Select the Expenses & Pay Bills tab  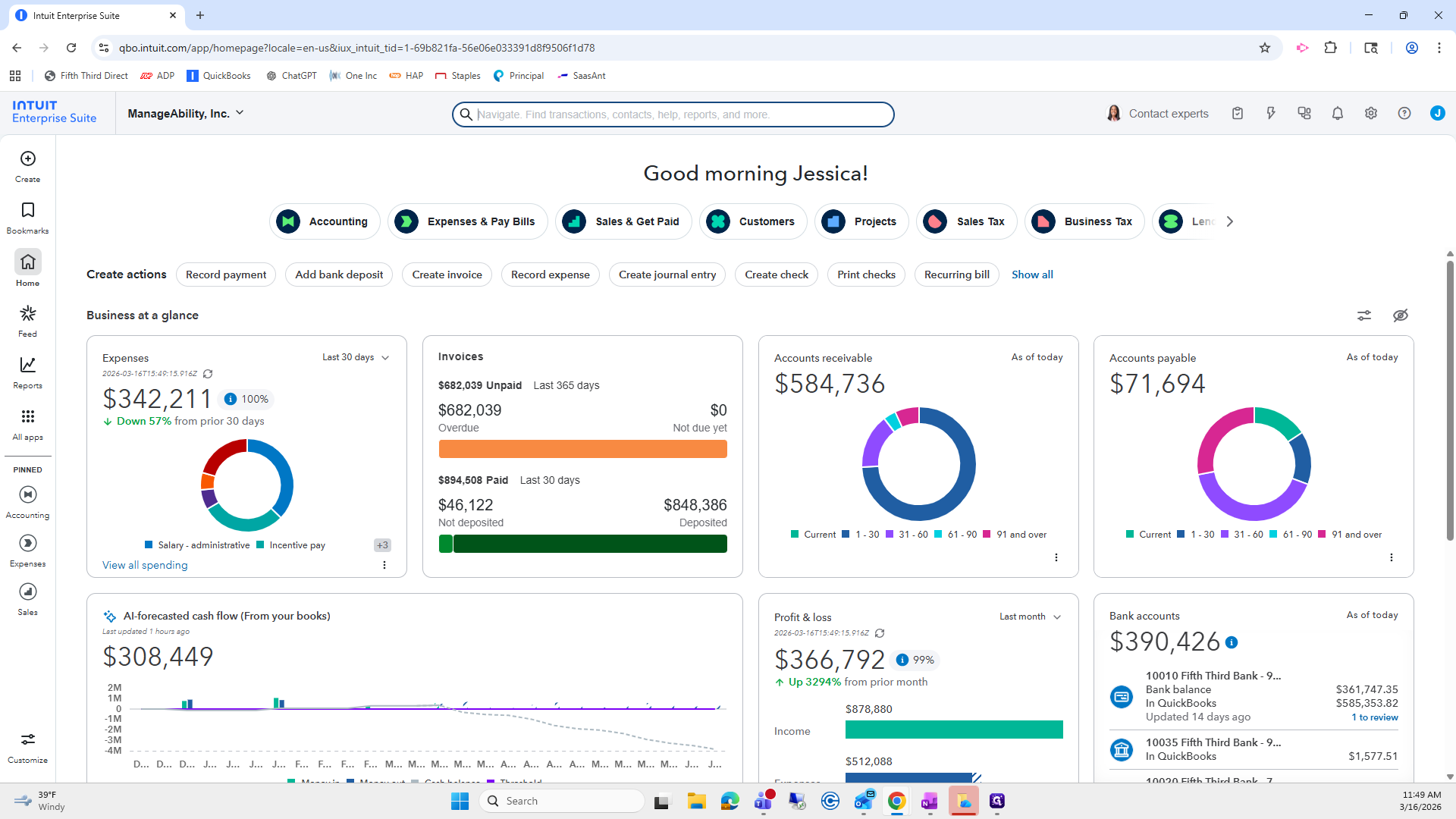click(468, 222)
